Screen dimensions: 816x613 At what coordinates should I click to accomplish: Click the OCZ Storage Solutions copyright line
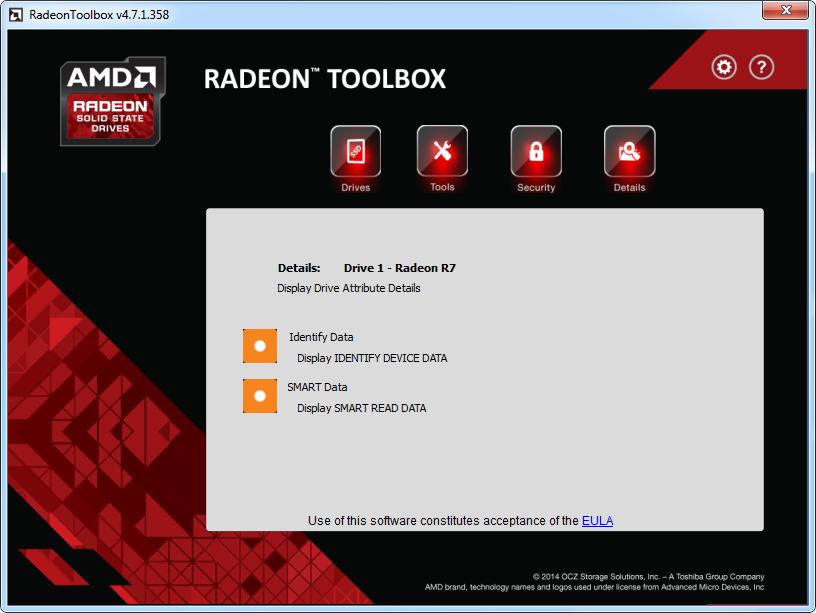pyautogui.click(x=648, y=577)
